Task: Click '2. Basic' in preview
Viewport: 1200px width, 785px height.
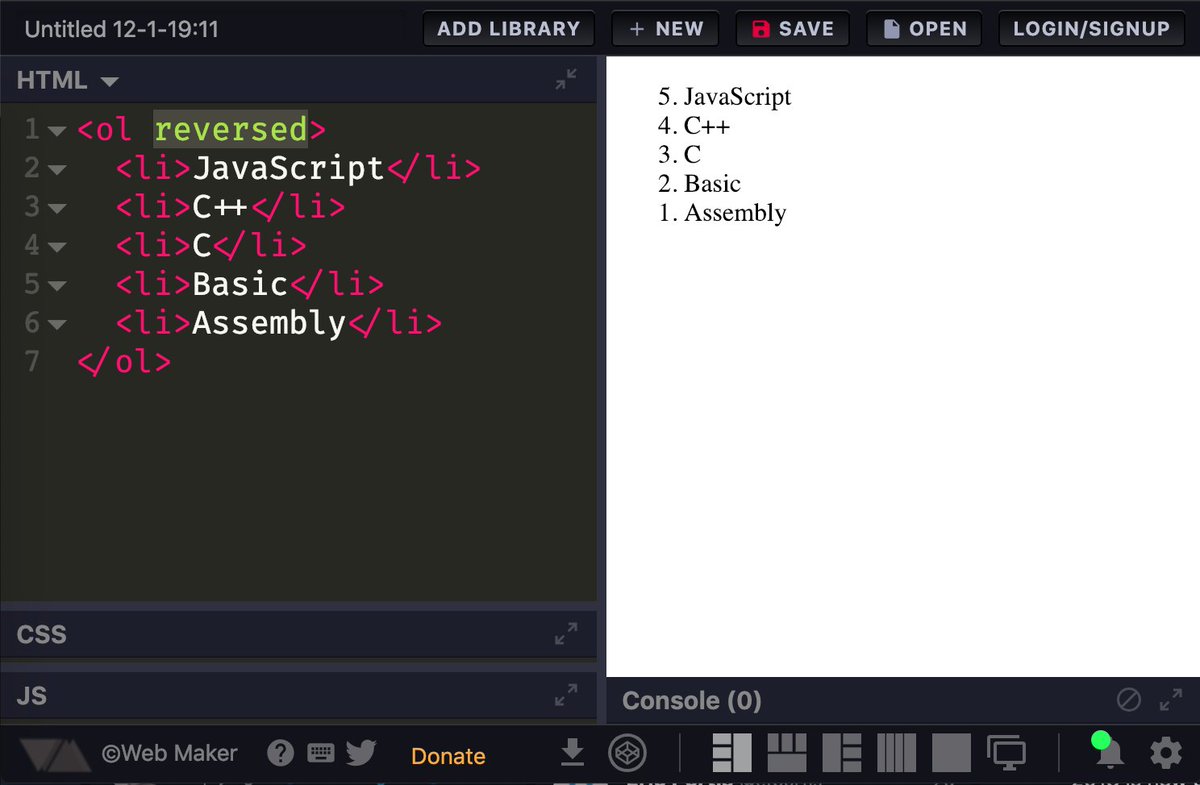Action: coord(700,184)
